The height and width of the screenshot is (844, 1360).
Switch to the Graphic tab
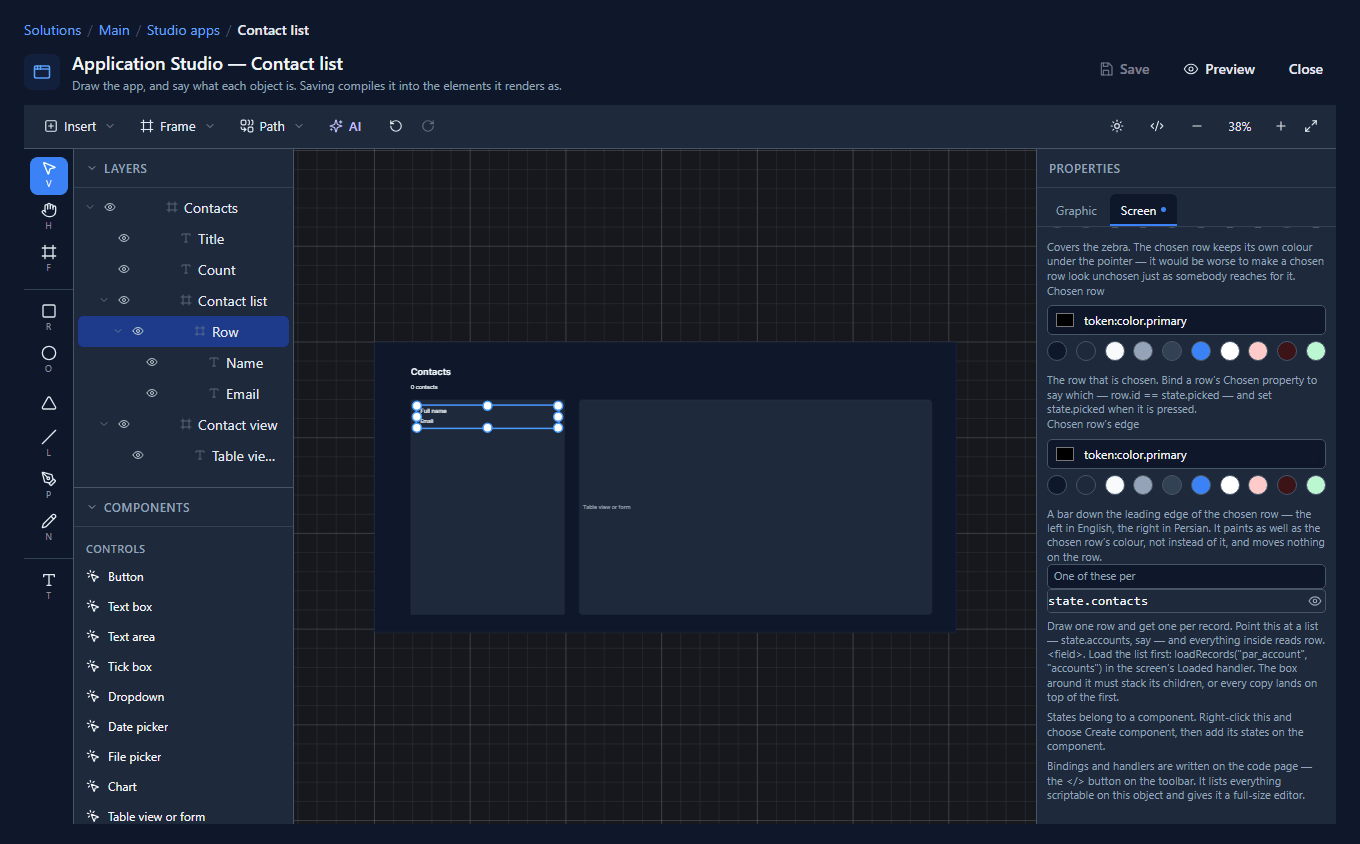(1076, 211)
